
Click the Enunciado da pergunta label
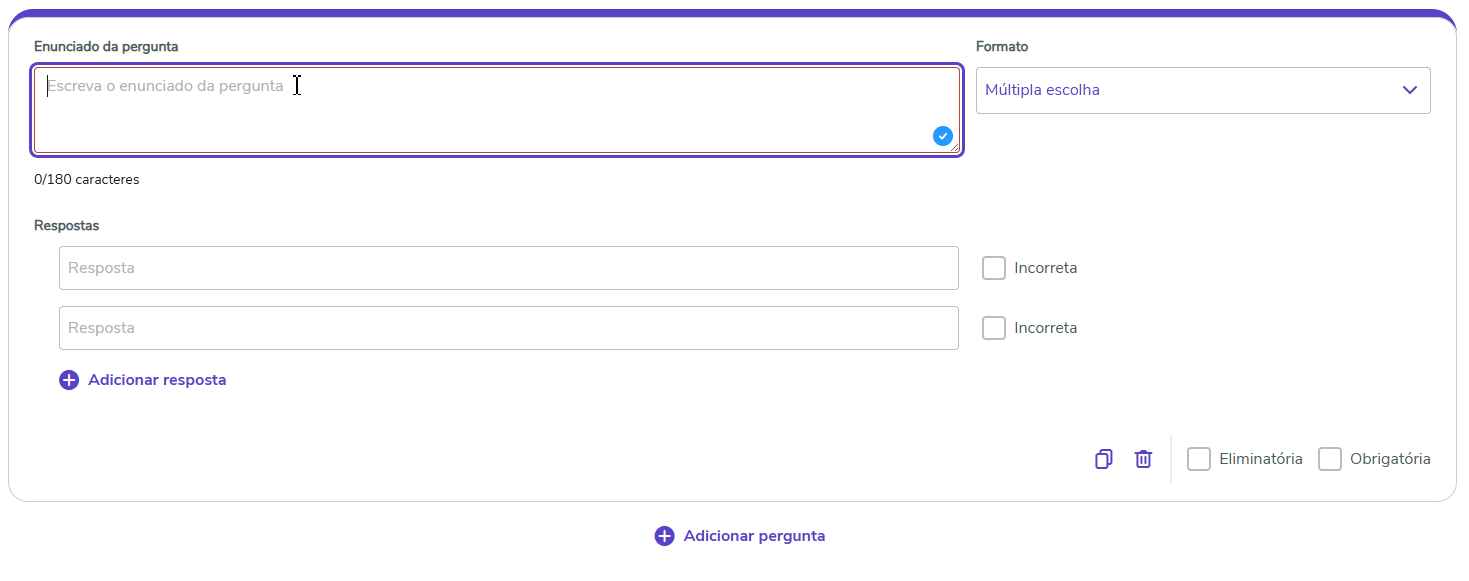106,46
